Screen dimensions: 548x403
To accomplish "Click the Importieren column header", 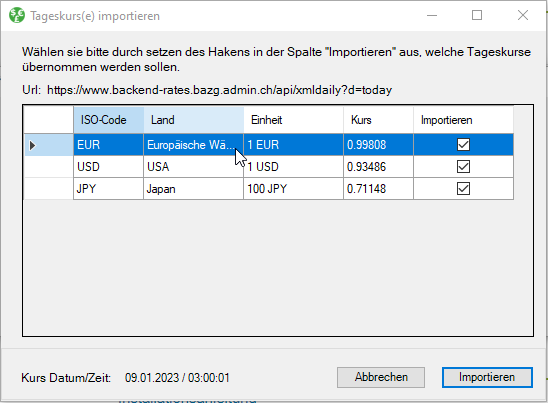I will pyautogui.click(x=463, y=120).
